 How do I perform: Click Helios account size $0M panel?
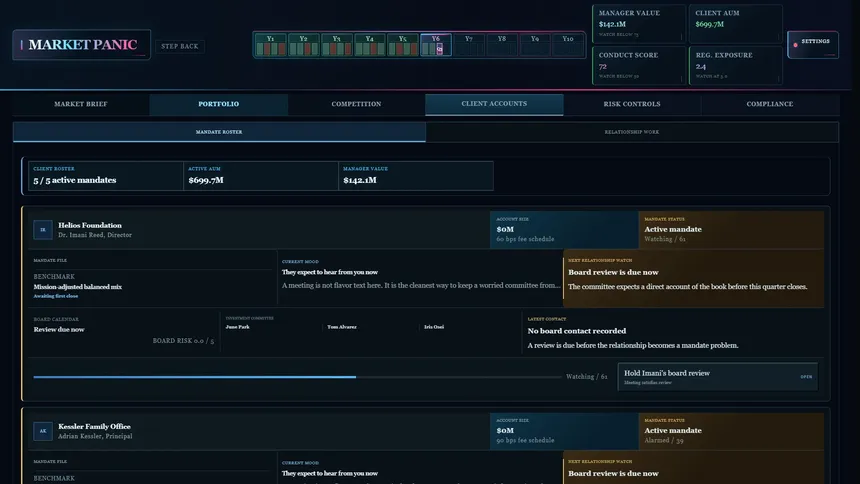click(564, 229)
